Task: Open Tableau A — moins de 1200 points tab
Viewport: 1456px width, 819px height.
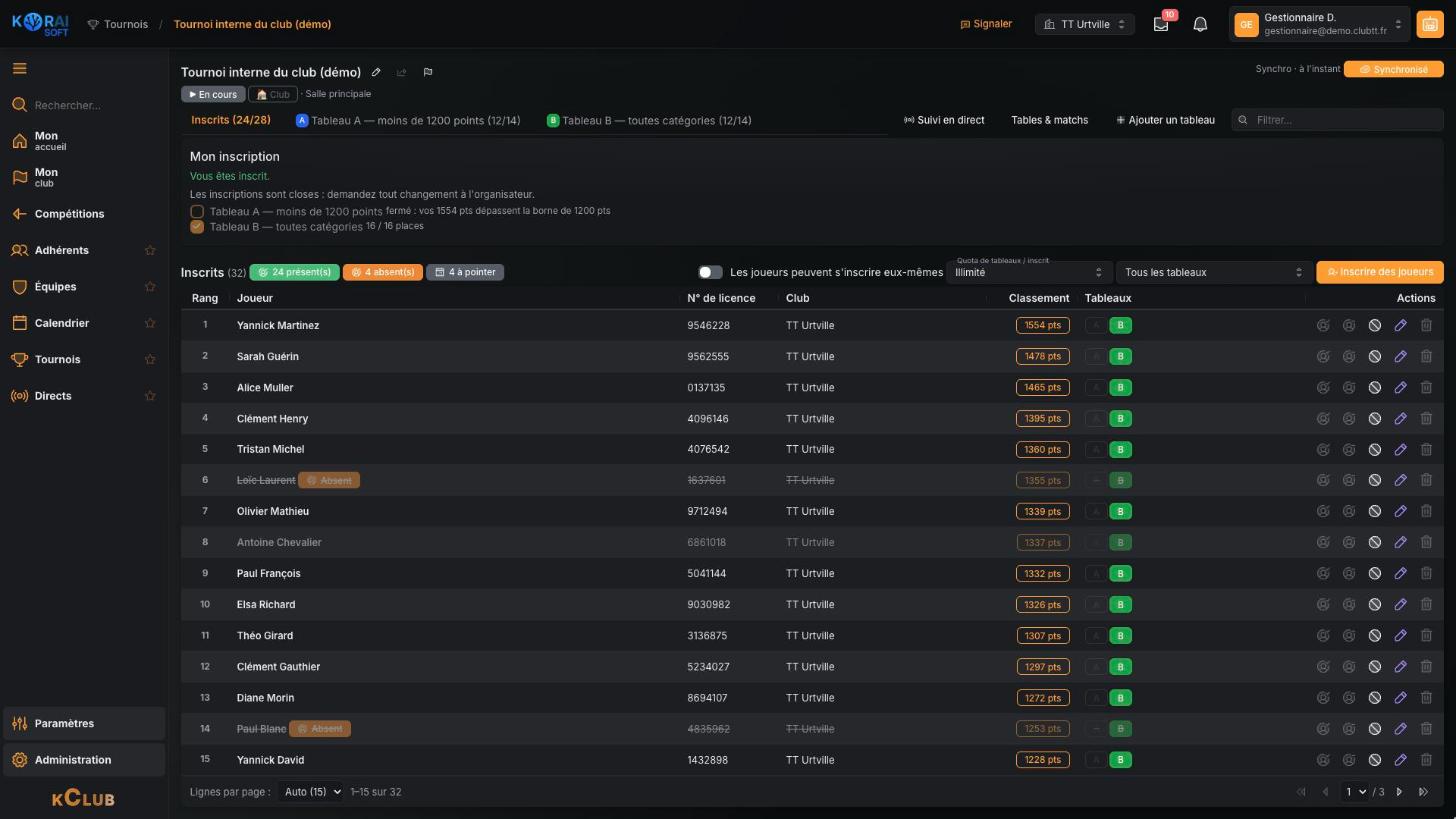Action: tap(408, 121)
